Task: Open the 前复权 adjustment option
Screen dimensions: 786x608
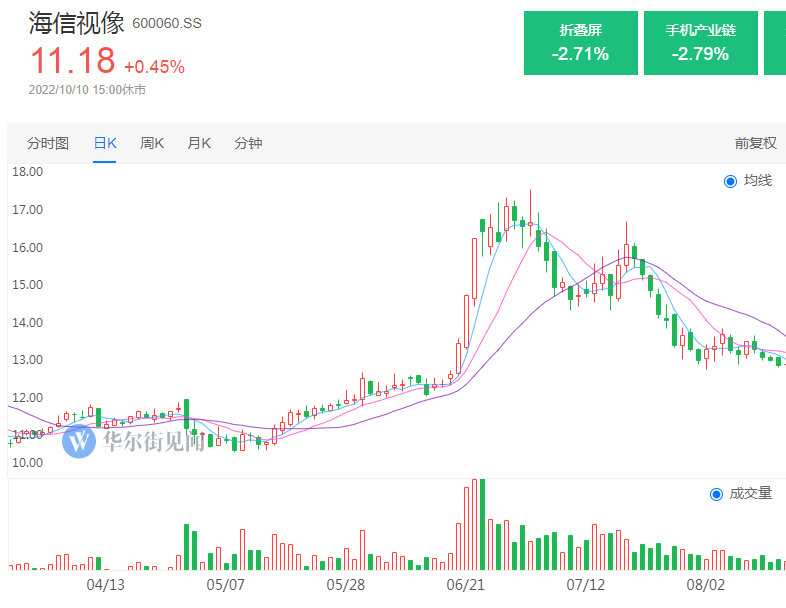Action: (x=755, y=143)
